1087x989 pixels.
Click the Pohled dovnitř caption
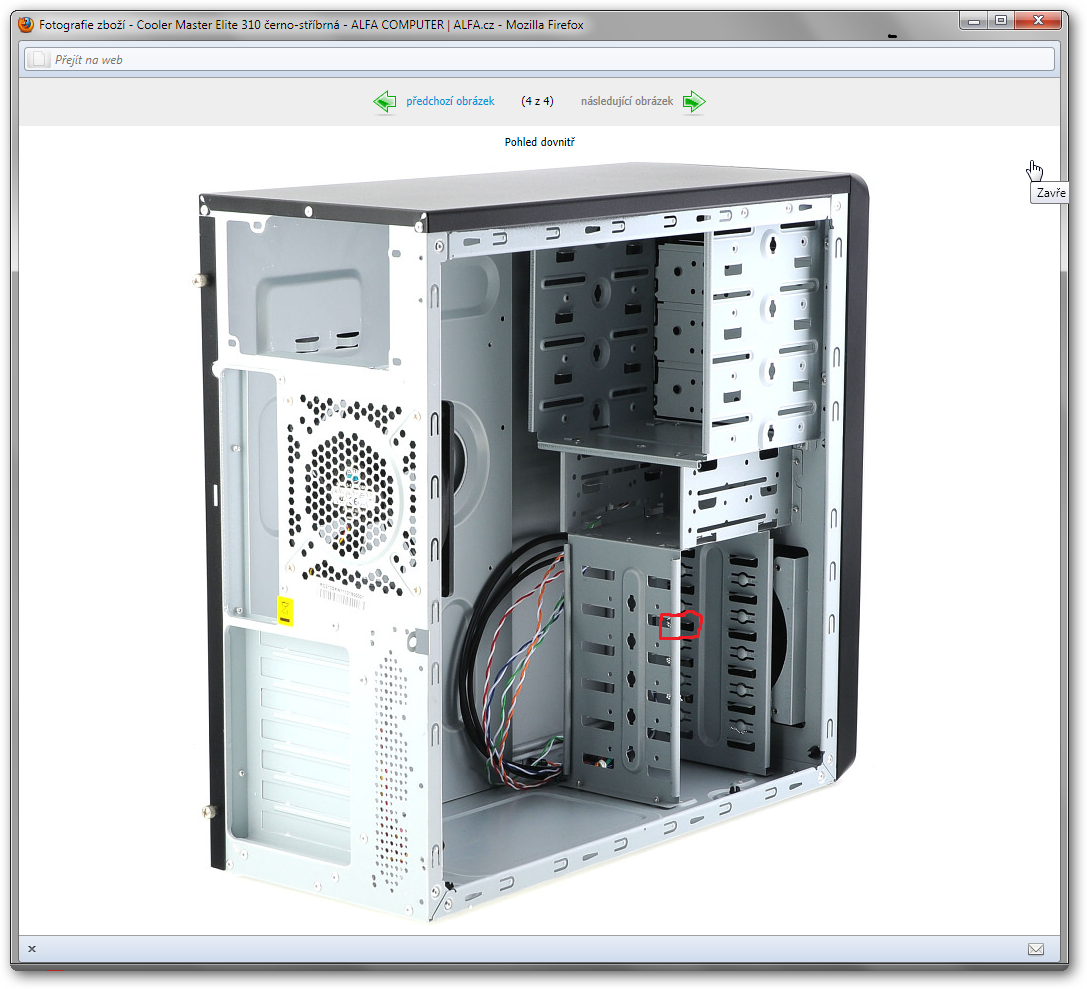[539, 142]
